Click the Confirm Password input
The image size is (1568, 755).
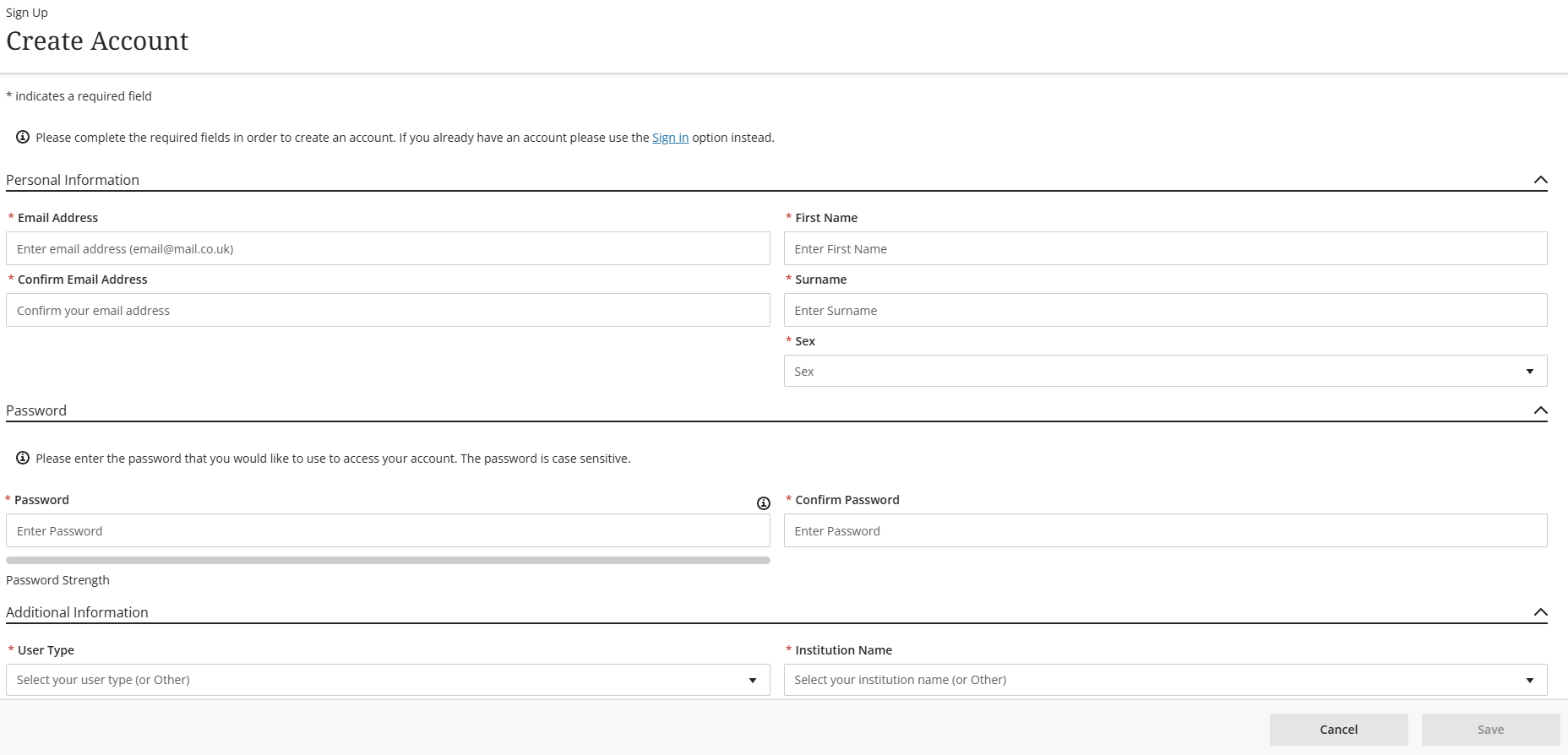pos(1165,530)
